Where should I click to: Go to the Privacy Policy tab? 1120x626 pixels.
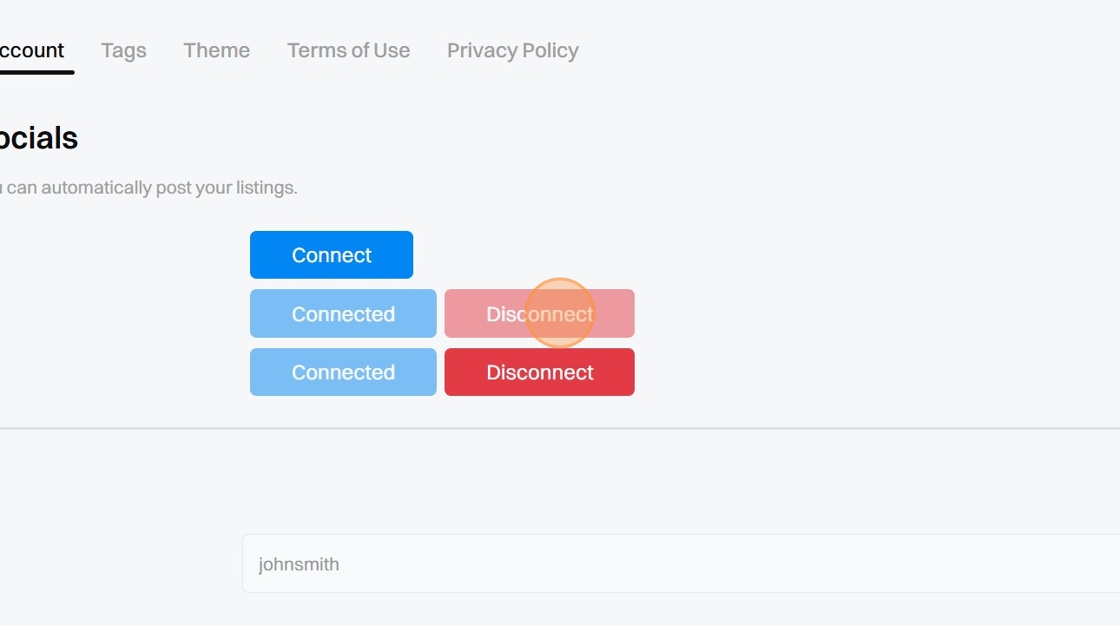pos(512,51)
